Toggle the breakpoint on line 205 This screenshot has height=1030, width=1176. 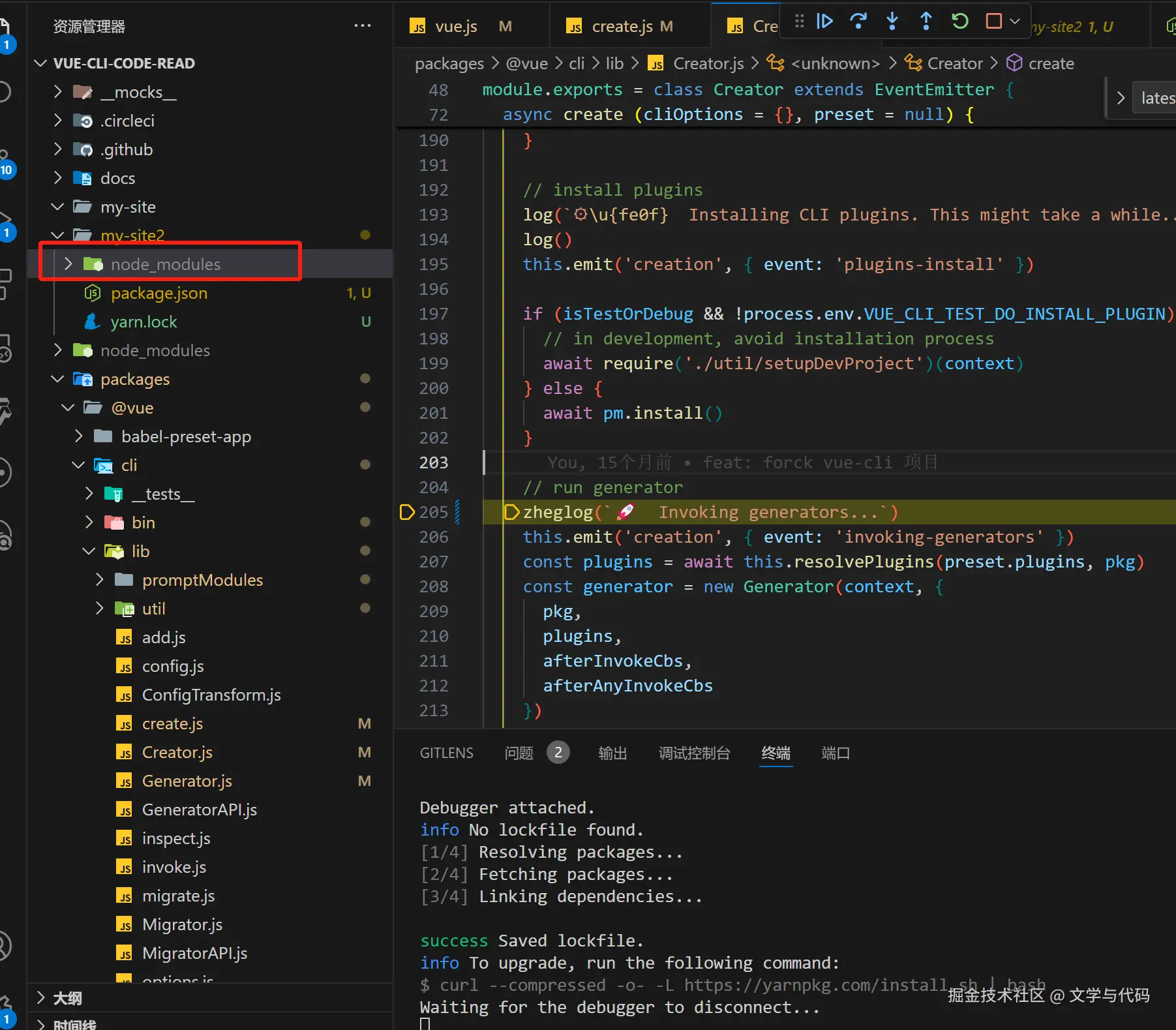click(407, 512)
